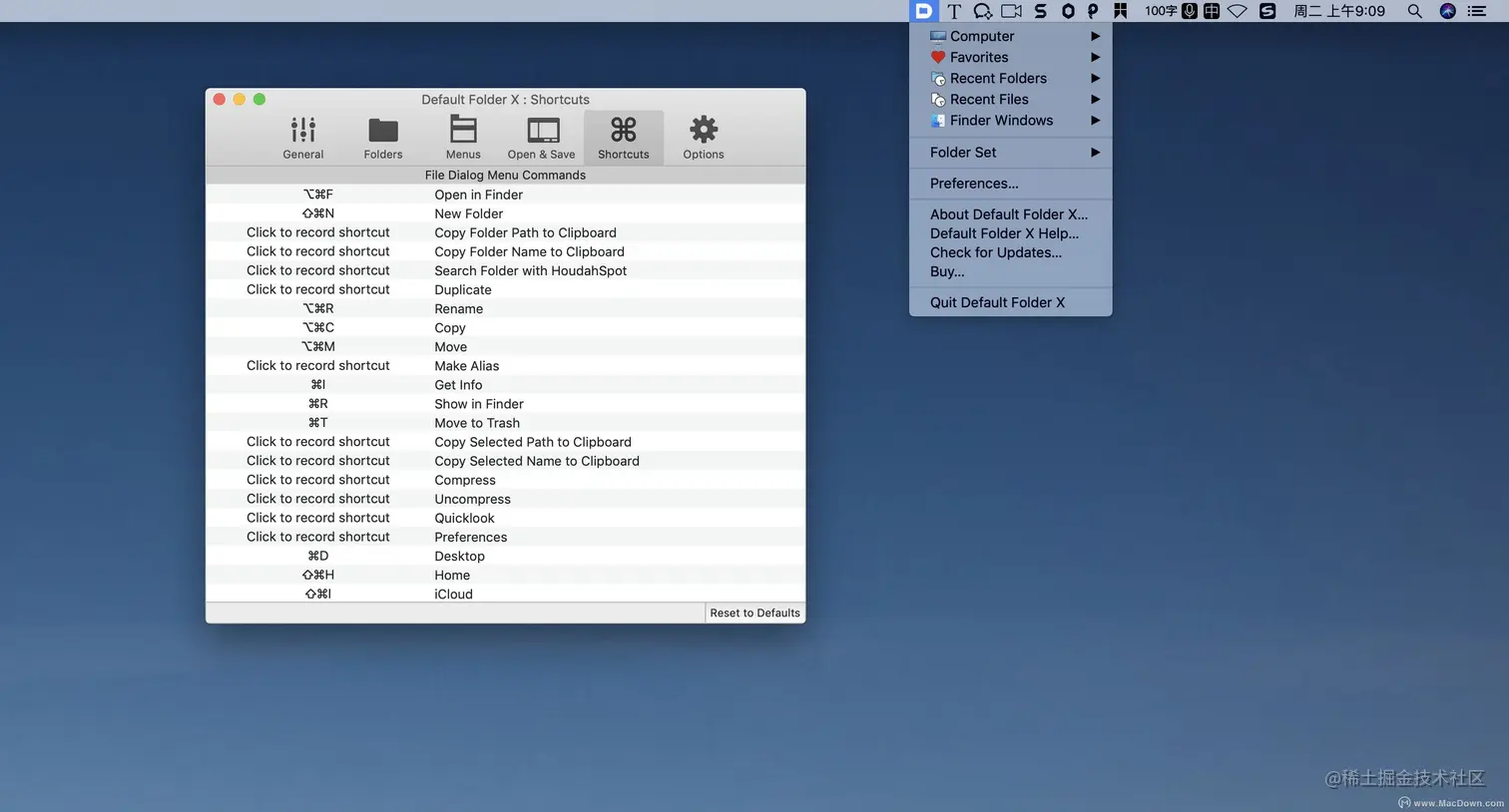Expand the Favorites submenu
This screenshot has height=812, width=1509.
pyautogui.click(x=1011, y=57)
